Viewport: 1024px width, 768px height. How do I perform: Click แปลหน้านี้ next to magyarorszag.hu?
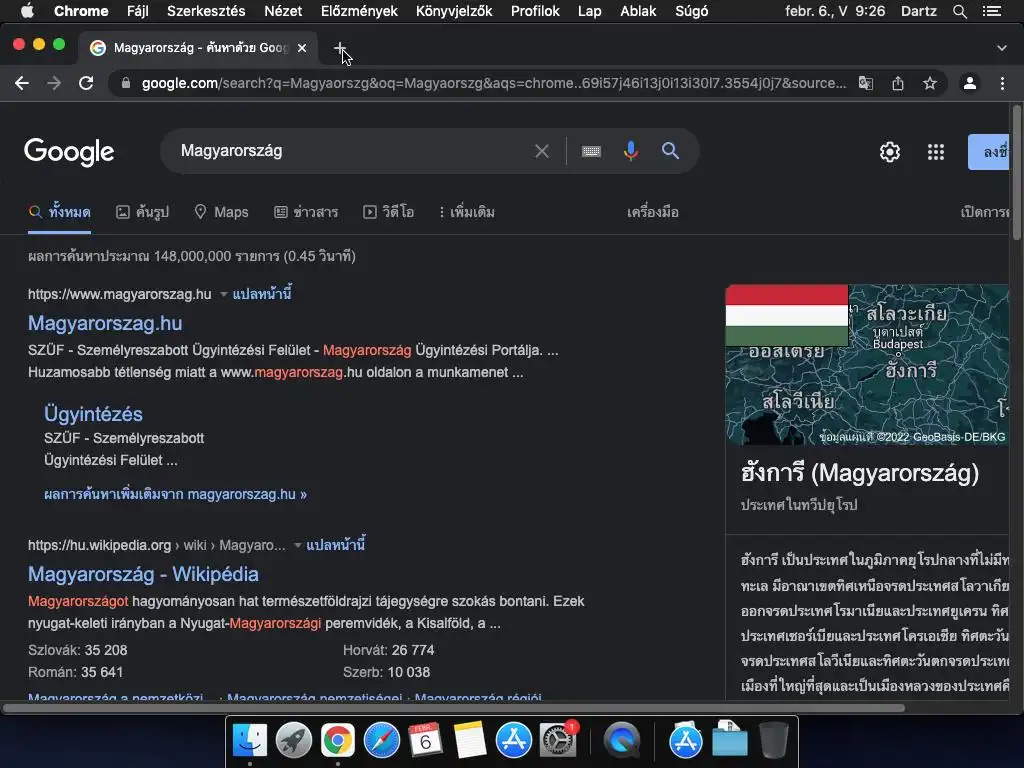(x=262, y=294)
